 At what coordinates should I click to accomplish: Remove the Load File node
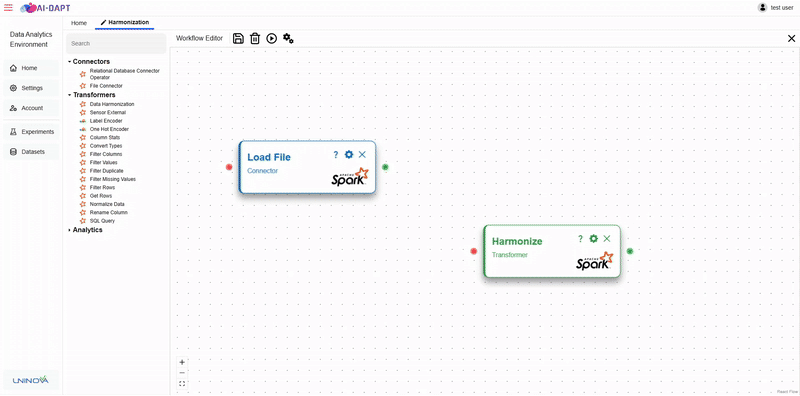[362, 155]
